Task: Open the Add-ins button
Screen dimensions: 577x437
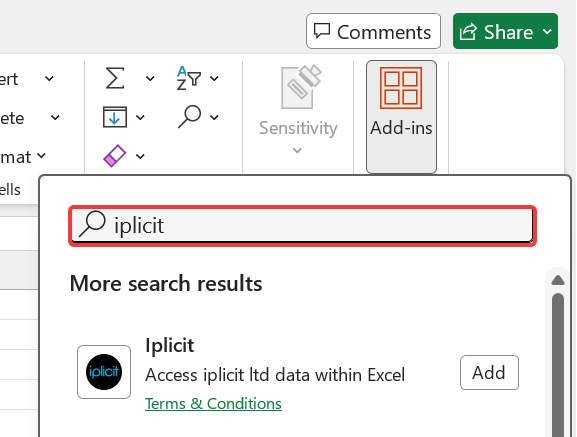Action: click(x=401, y=116)
